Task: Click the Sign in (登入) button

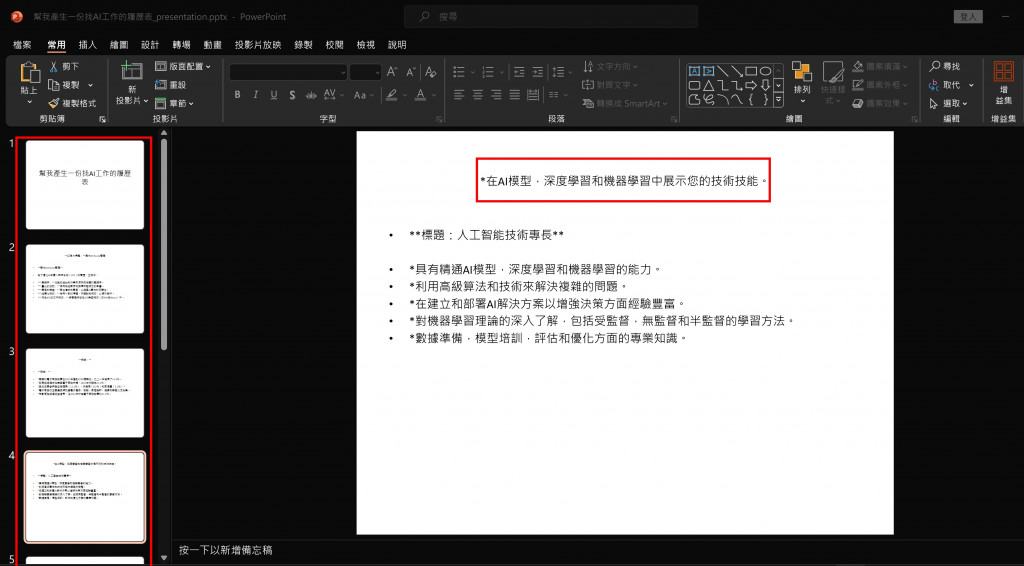Action: tap(968, 17)
